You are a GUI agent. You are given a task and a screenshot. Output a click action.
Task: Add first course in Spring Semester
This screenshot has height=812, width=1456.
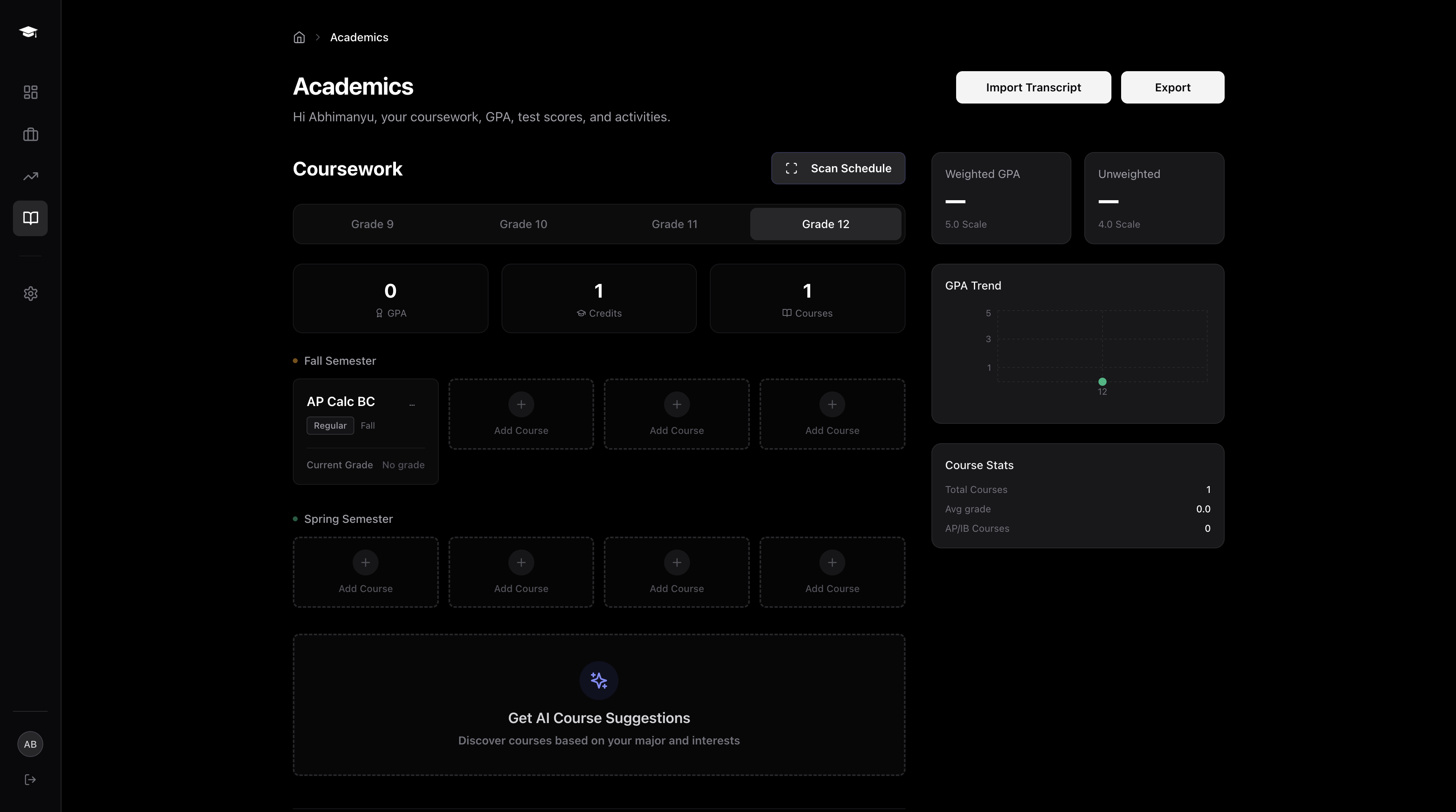(x=365, y=572)
